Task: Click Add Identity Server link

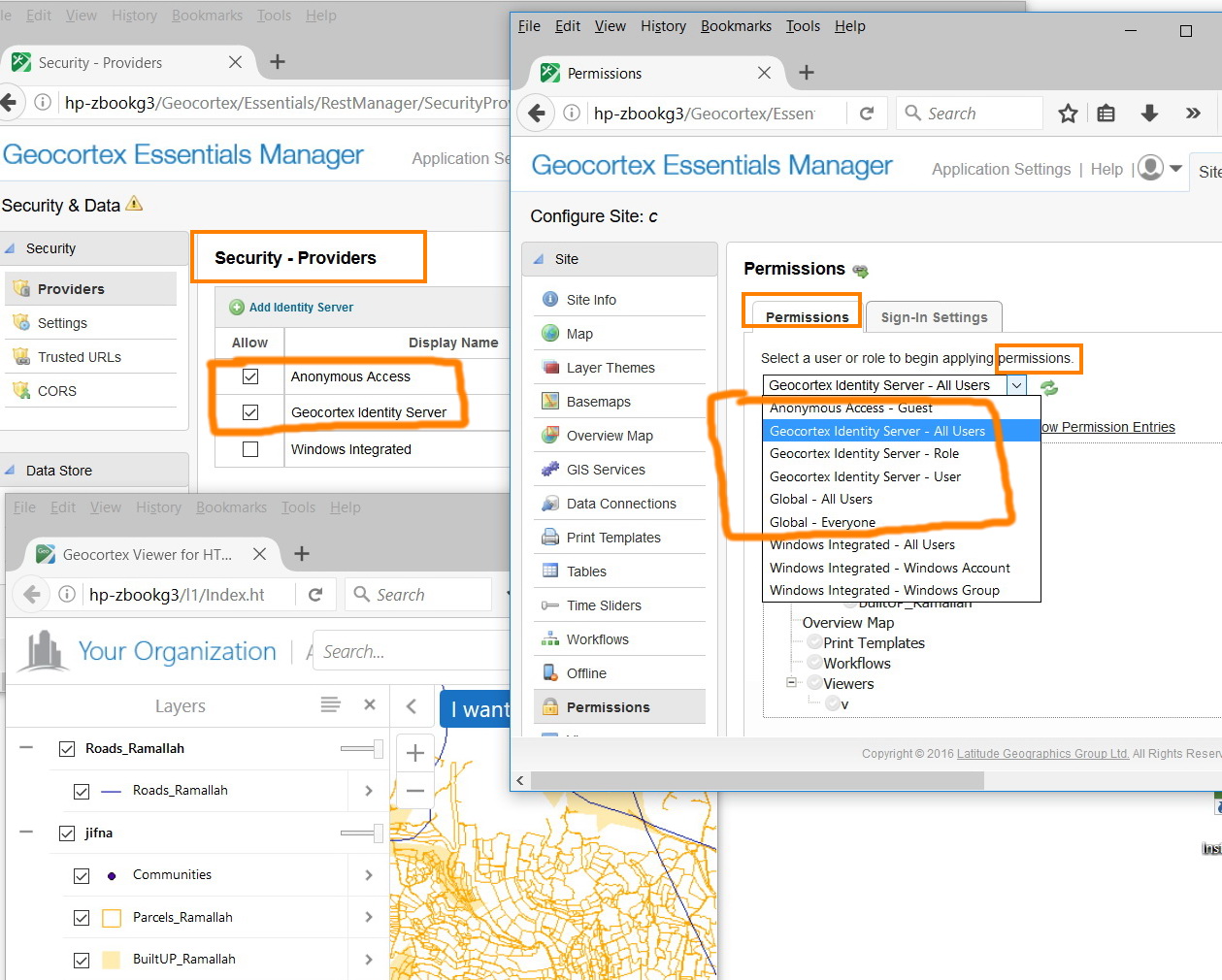Action: pos(301,308)
